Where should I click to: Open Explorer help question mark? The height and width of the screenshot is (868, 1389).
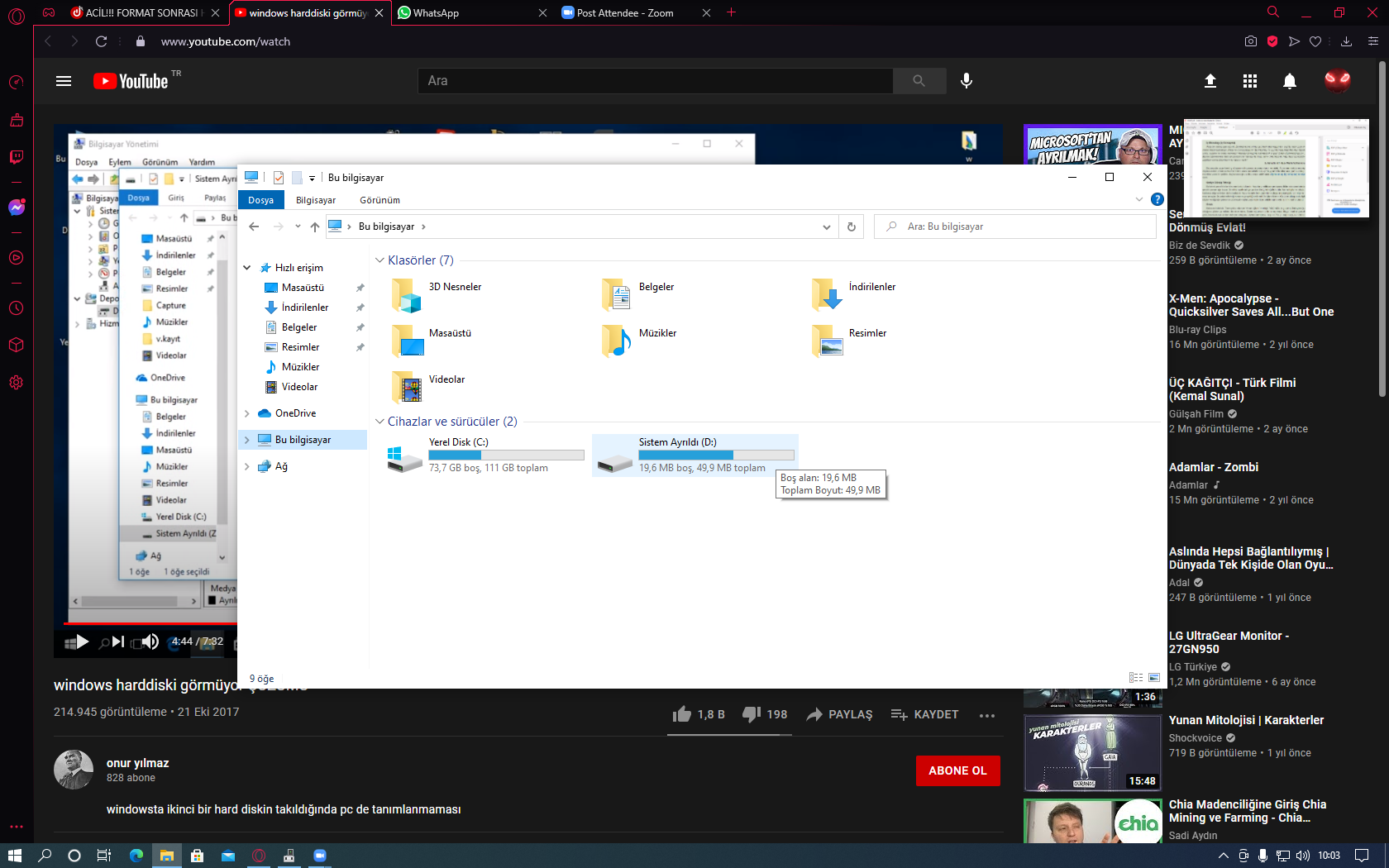tap(1157, 199)
